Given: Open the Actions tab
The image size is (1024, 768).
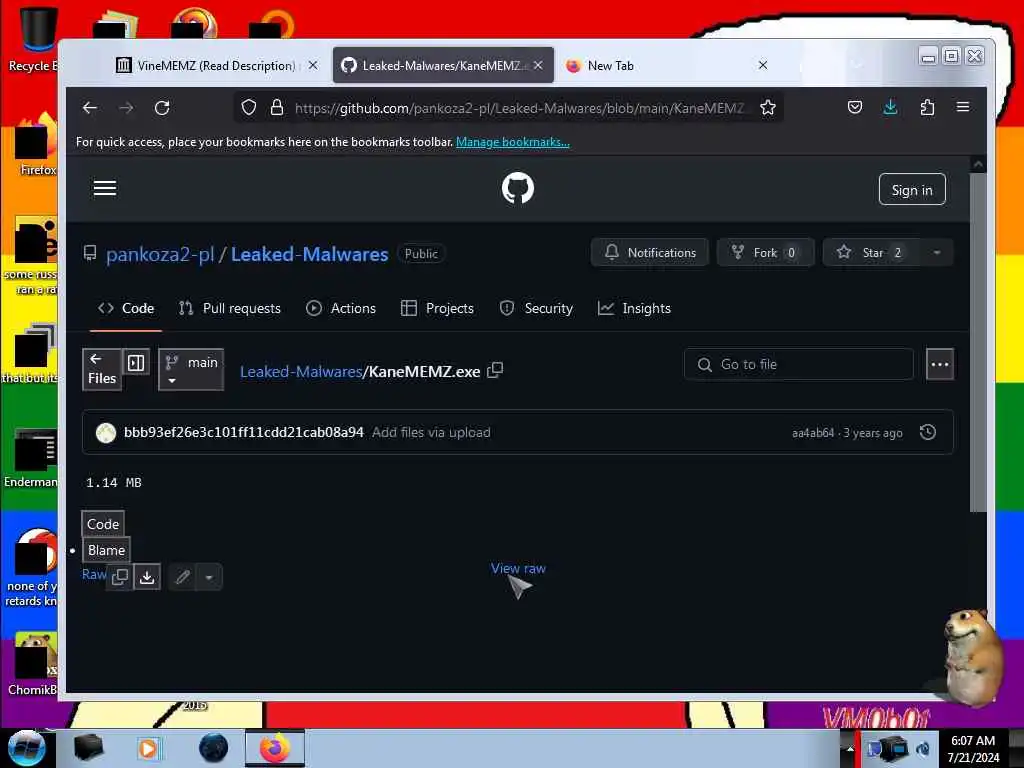Looking at the screenshot, I should click(341, 308).
